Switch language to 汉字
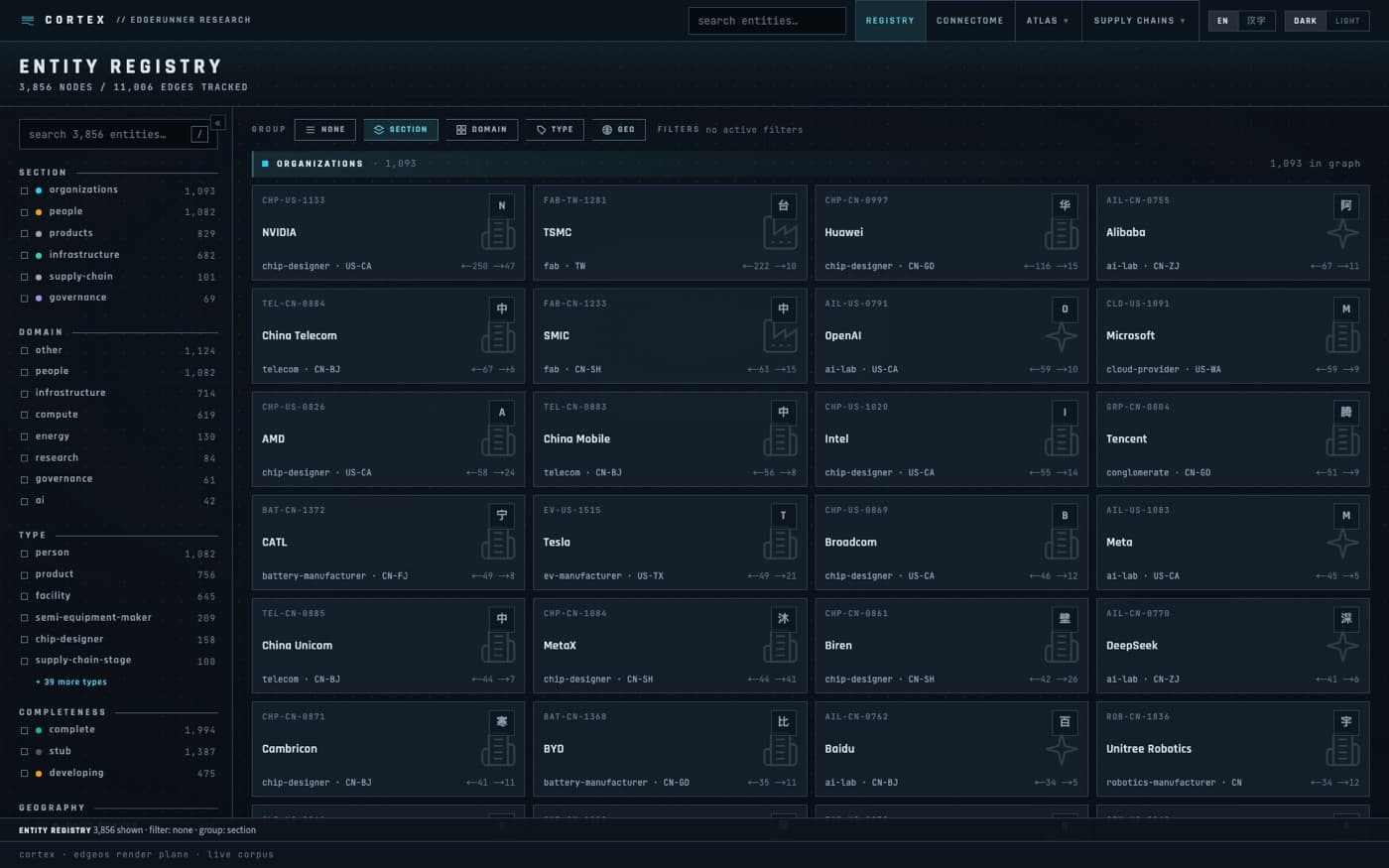This screenshot has height=868, width=1389. tap(1256, 21)
